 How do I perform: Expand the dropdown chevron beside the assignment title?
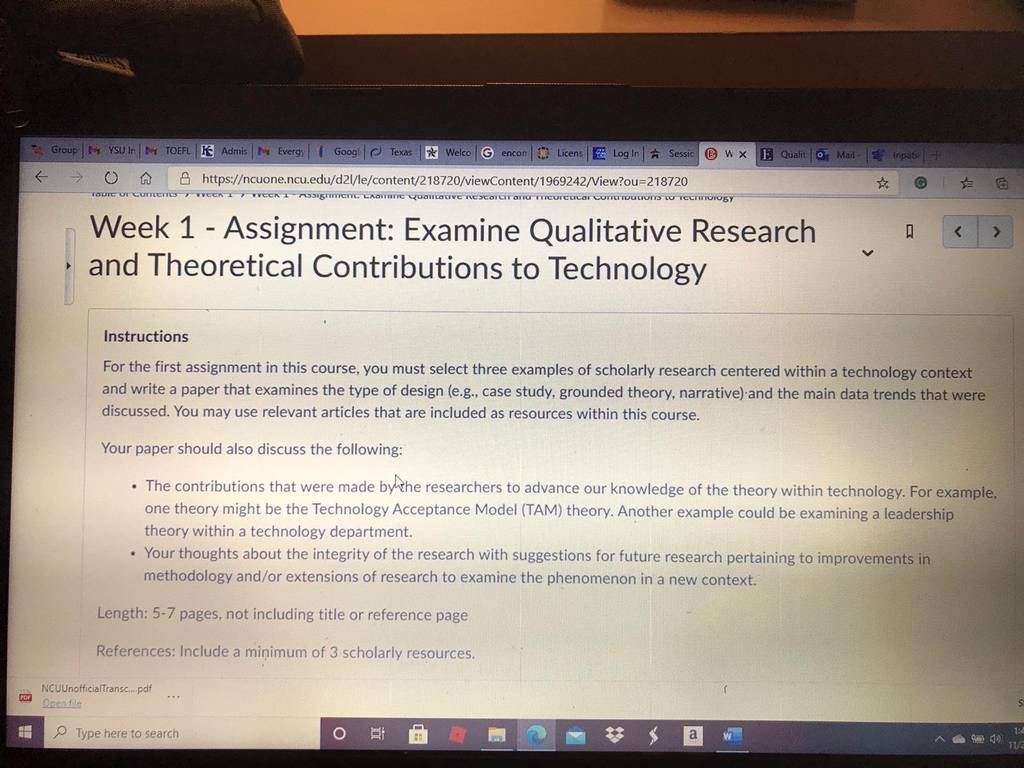click(867, 253)
